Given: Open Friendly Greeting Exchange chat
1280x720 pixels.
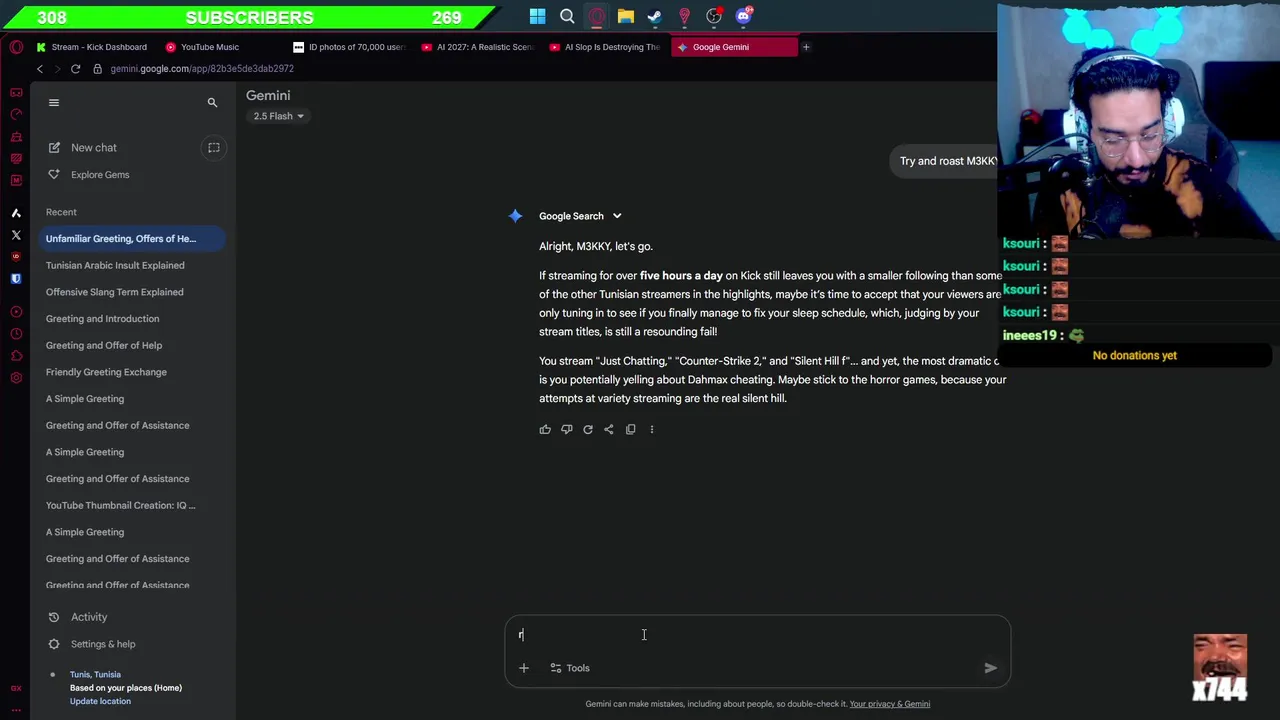Looking at the screenshot, I should tap(106, 372).
